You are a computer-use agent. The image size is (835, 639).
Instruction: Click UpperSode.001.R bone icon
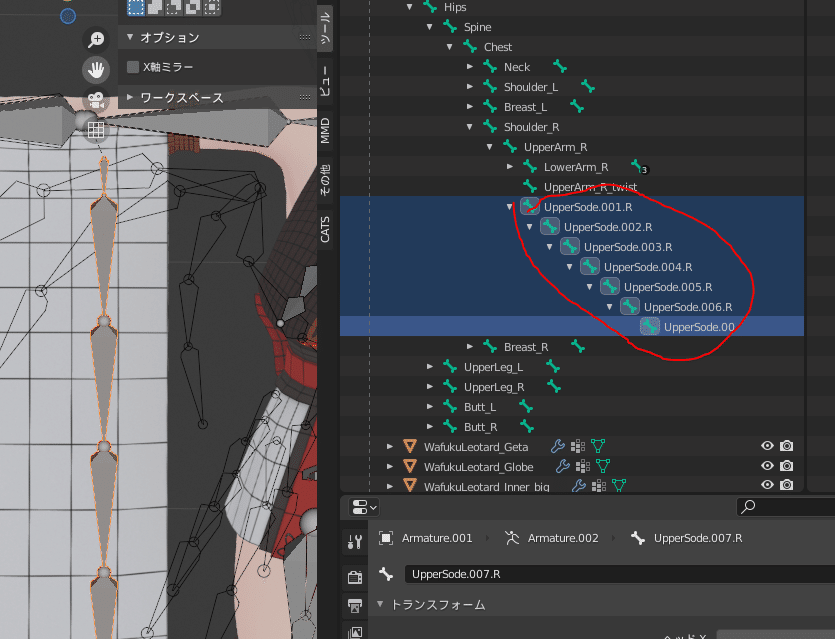(529, 206)
